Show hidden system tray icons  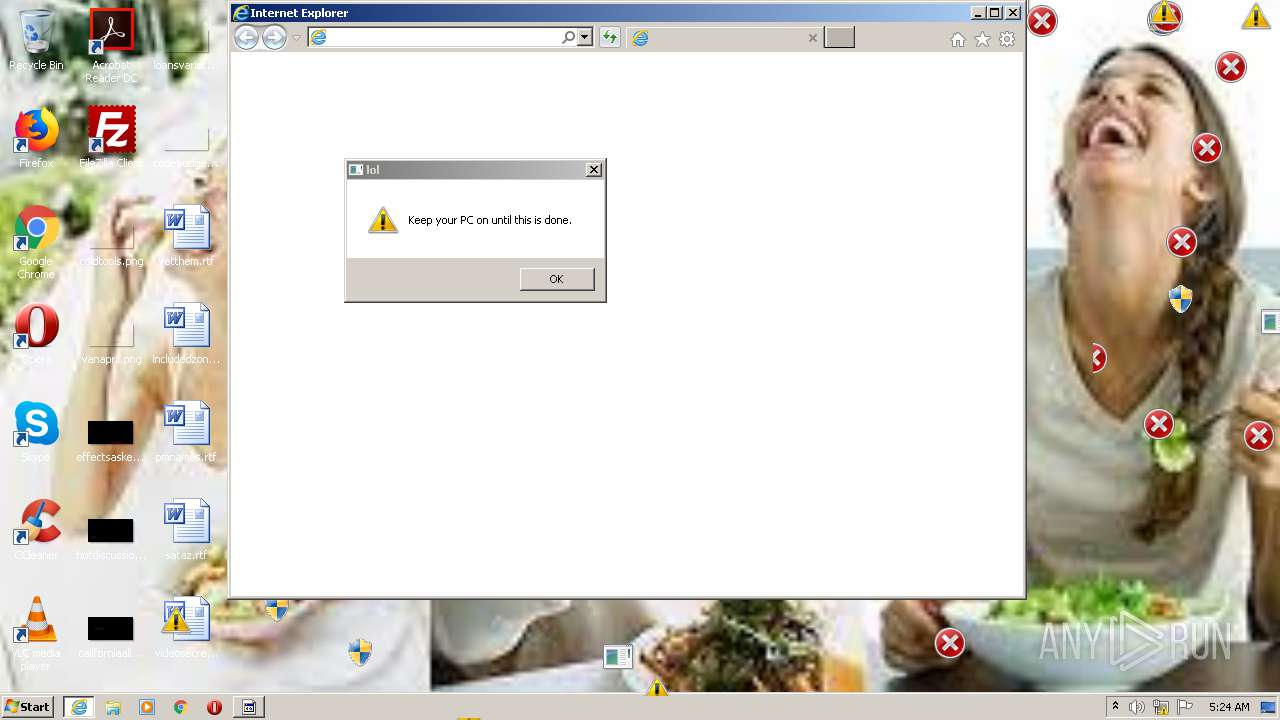pos(1116,707)
